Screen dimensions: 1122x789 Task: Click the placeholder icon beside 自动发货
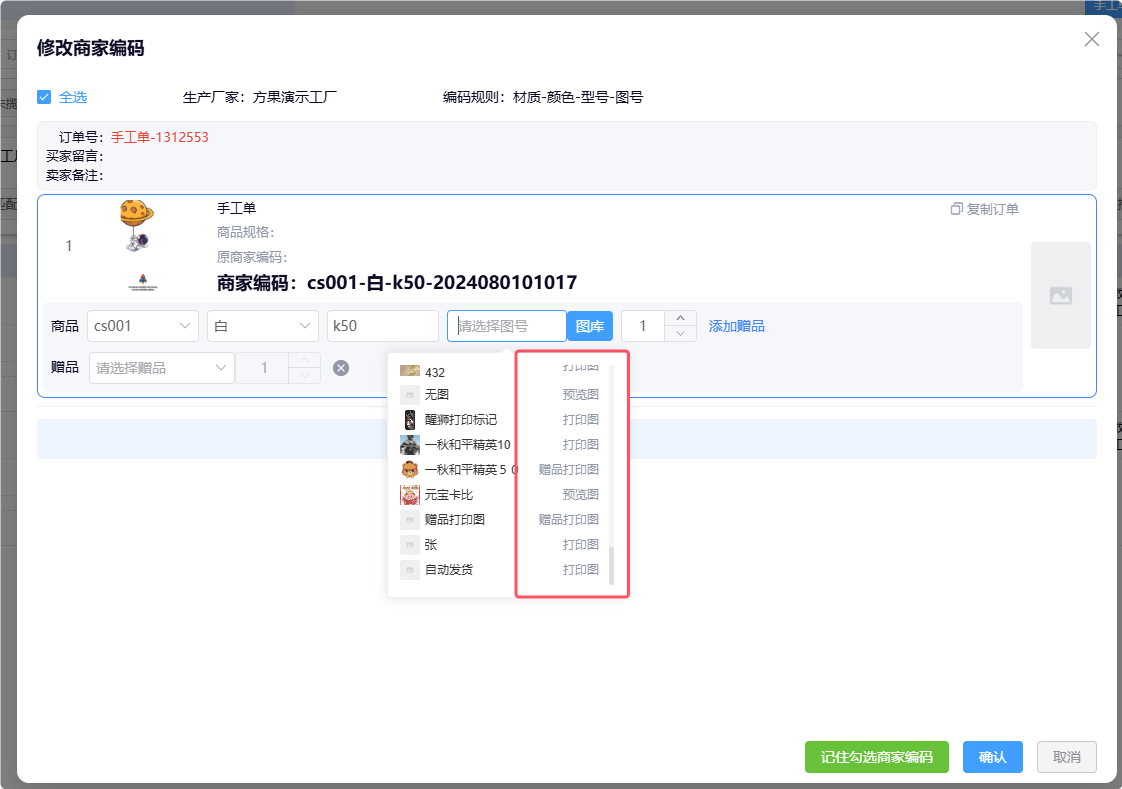click(x=409, y=569)
